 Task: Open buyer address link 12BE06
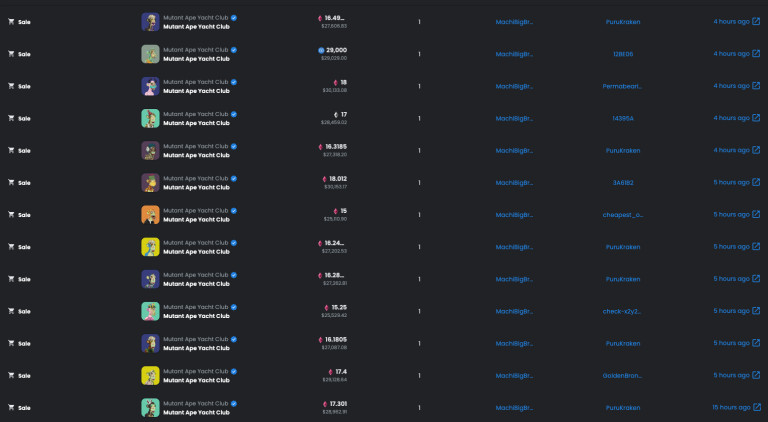tap(623, 54)
